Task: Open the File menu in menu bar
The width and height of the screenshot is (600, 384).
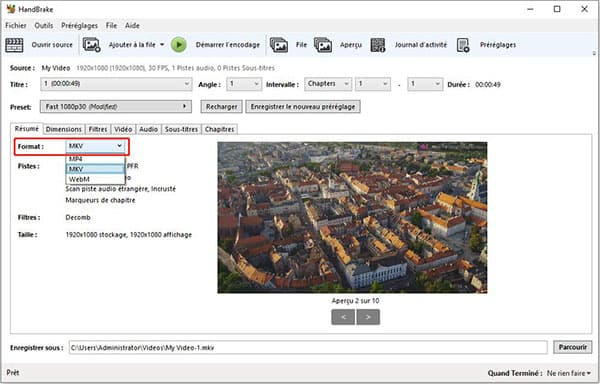Action: point(111,26)
